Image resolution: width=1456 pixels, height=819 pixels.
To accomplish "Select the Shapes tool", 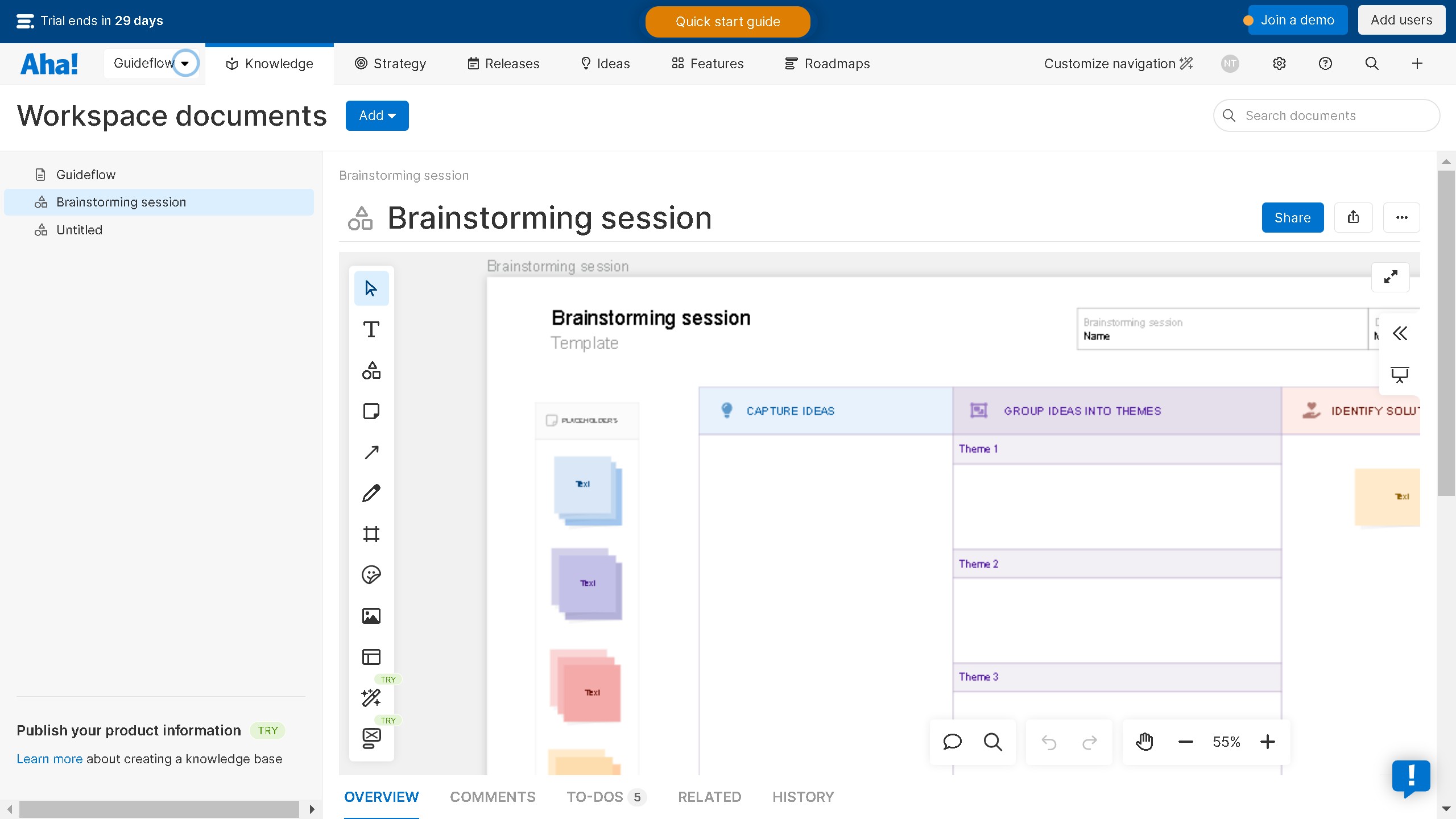I will [371, 371].
